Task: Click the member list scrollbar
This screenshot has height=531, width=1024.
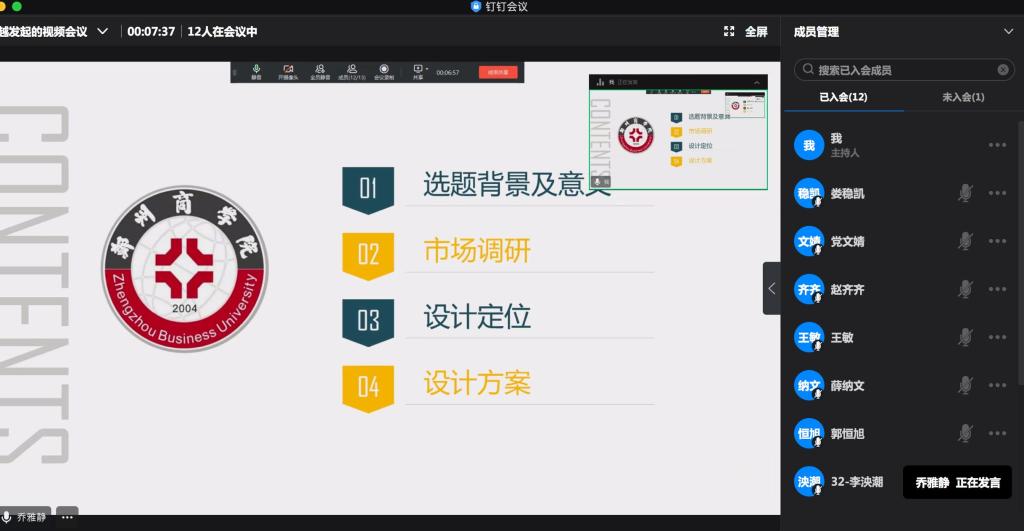Action: coord(1021,251)
